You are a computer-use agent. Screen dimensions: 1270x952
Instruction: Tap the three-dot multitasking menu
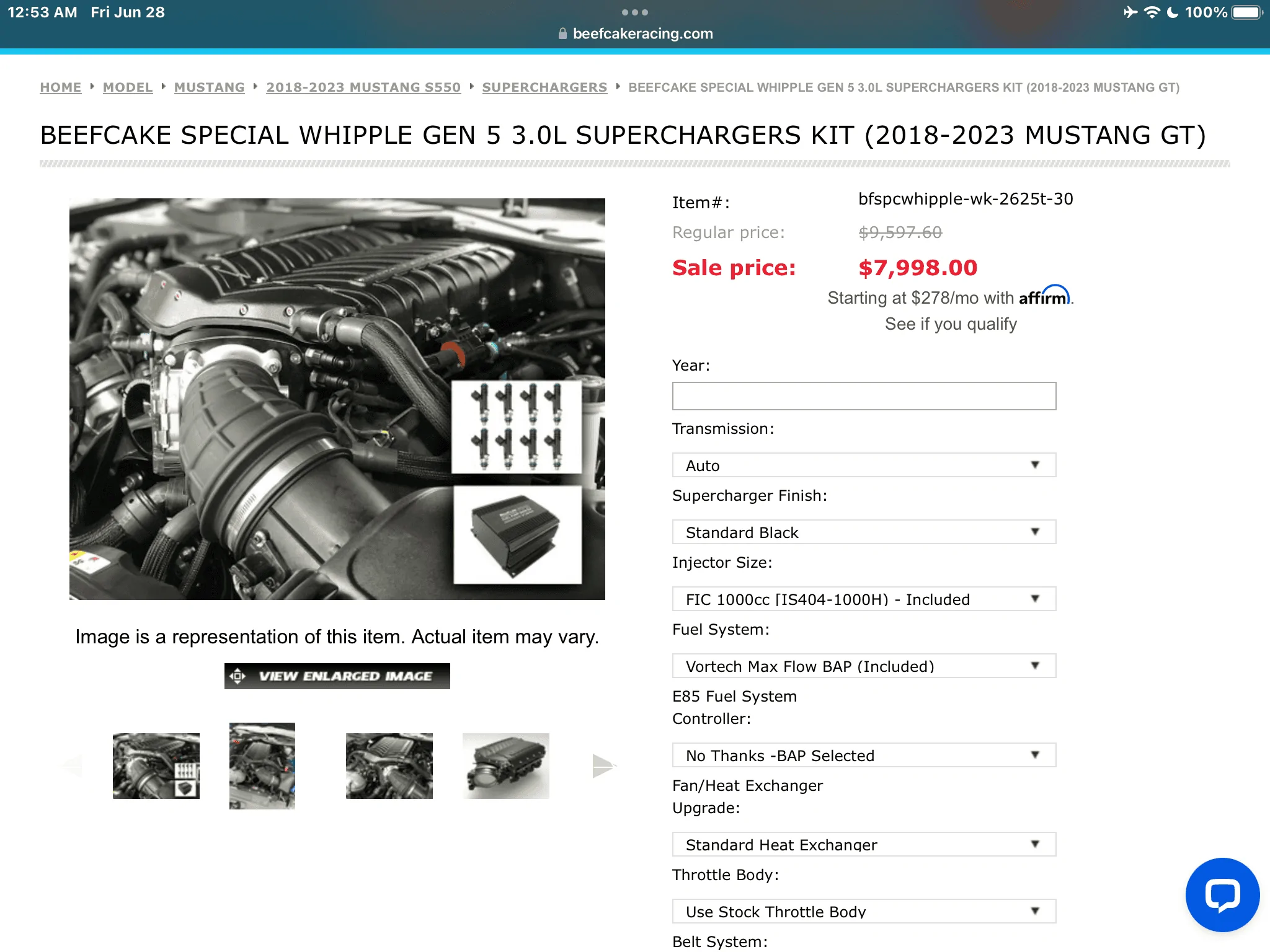tap(635, 12)
